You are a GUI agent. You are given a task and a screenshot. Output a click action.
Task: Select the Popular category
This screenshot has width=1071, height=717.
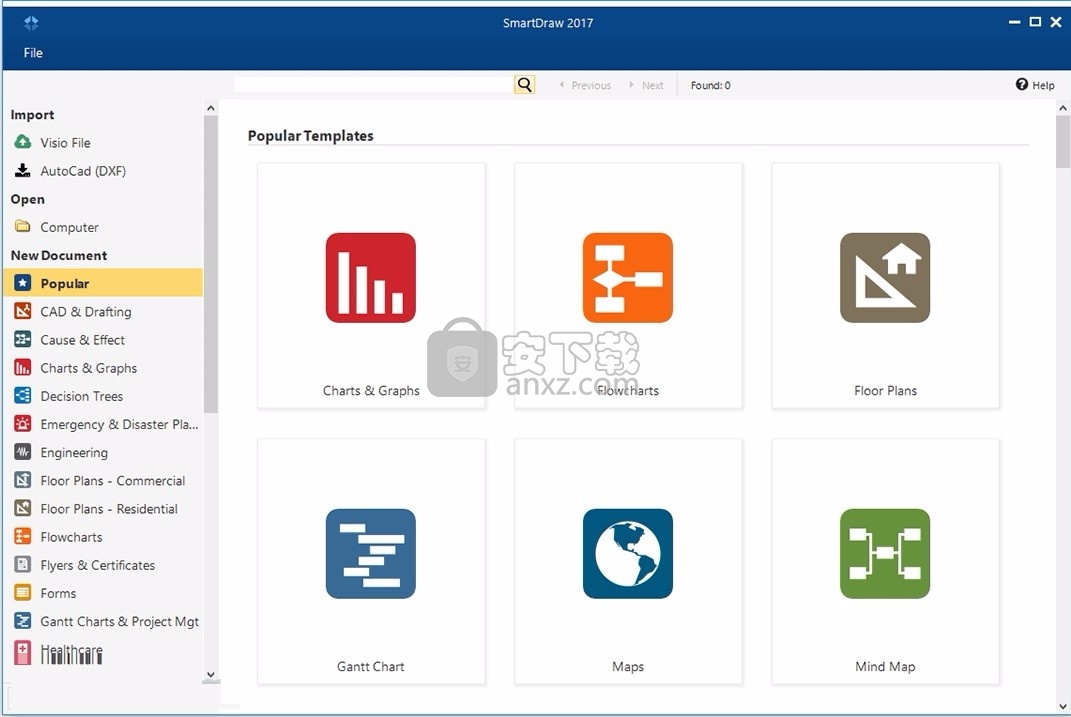tap(103, 283)
